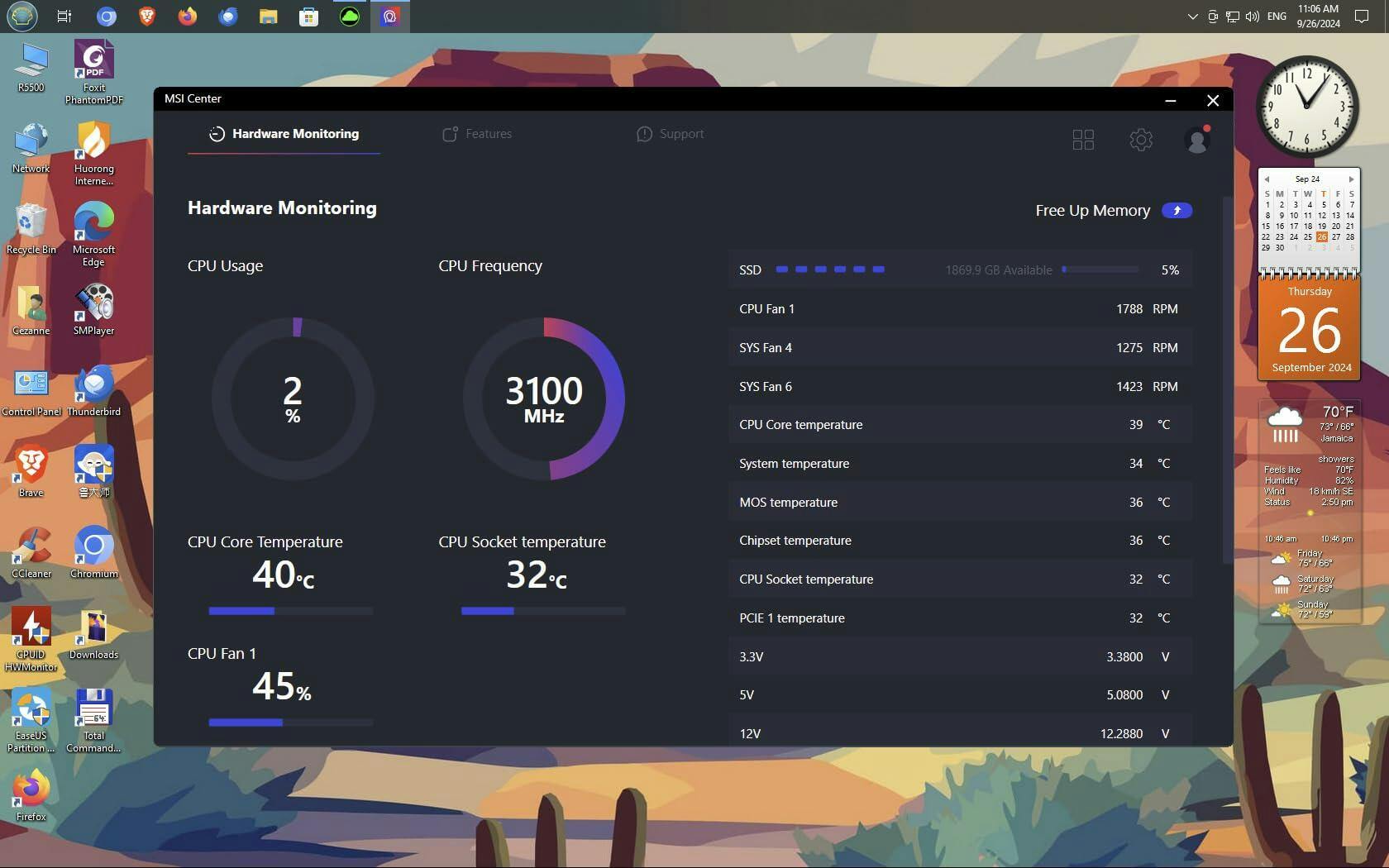This screenshot has width=1389, height=868.
Task: Switch to the Features tab
Action: coord(477,134)
